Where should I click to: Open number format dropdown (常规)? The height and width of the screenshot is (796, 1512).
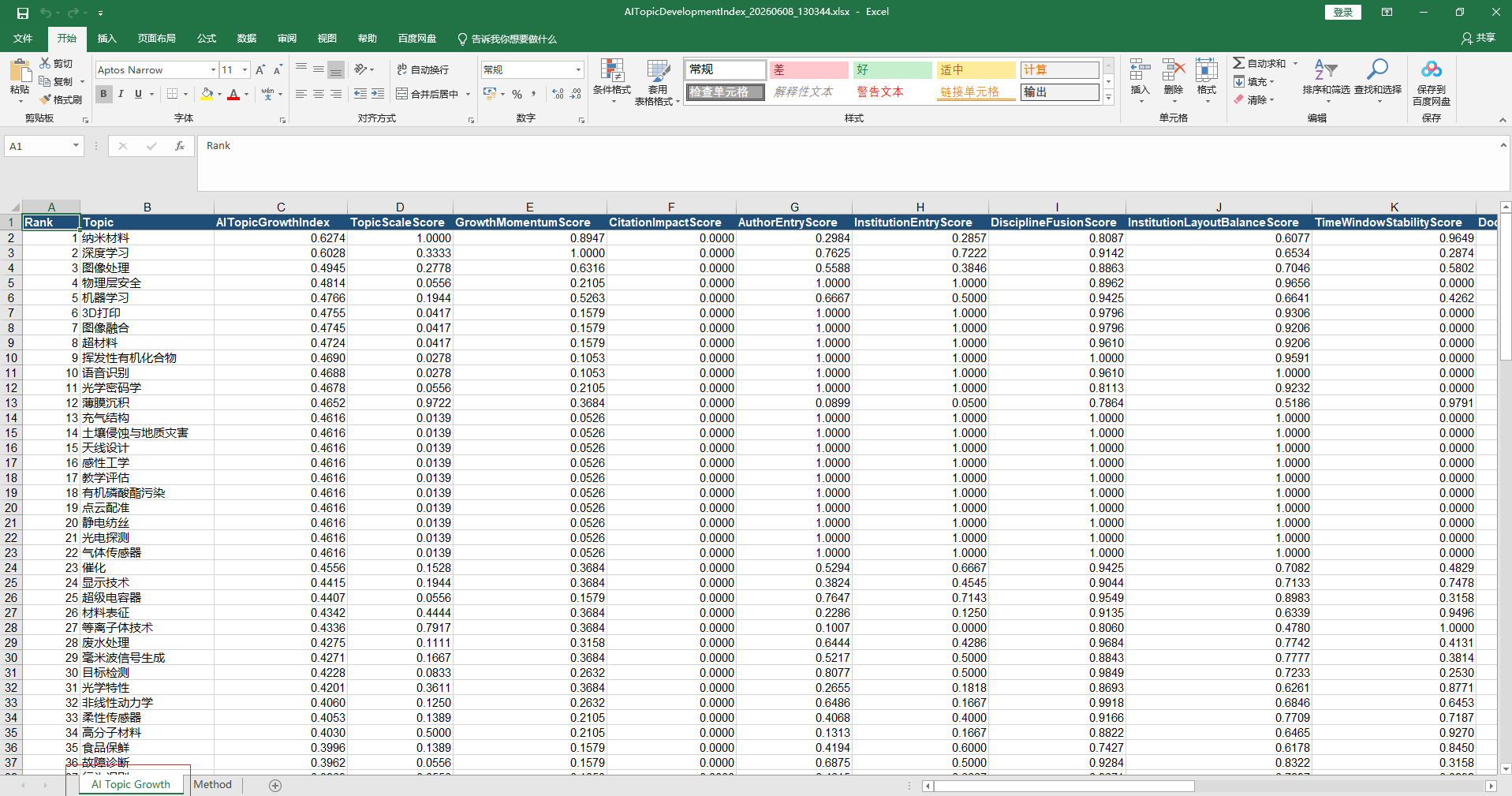click(578, 70)
